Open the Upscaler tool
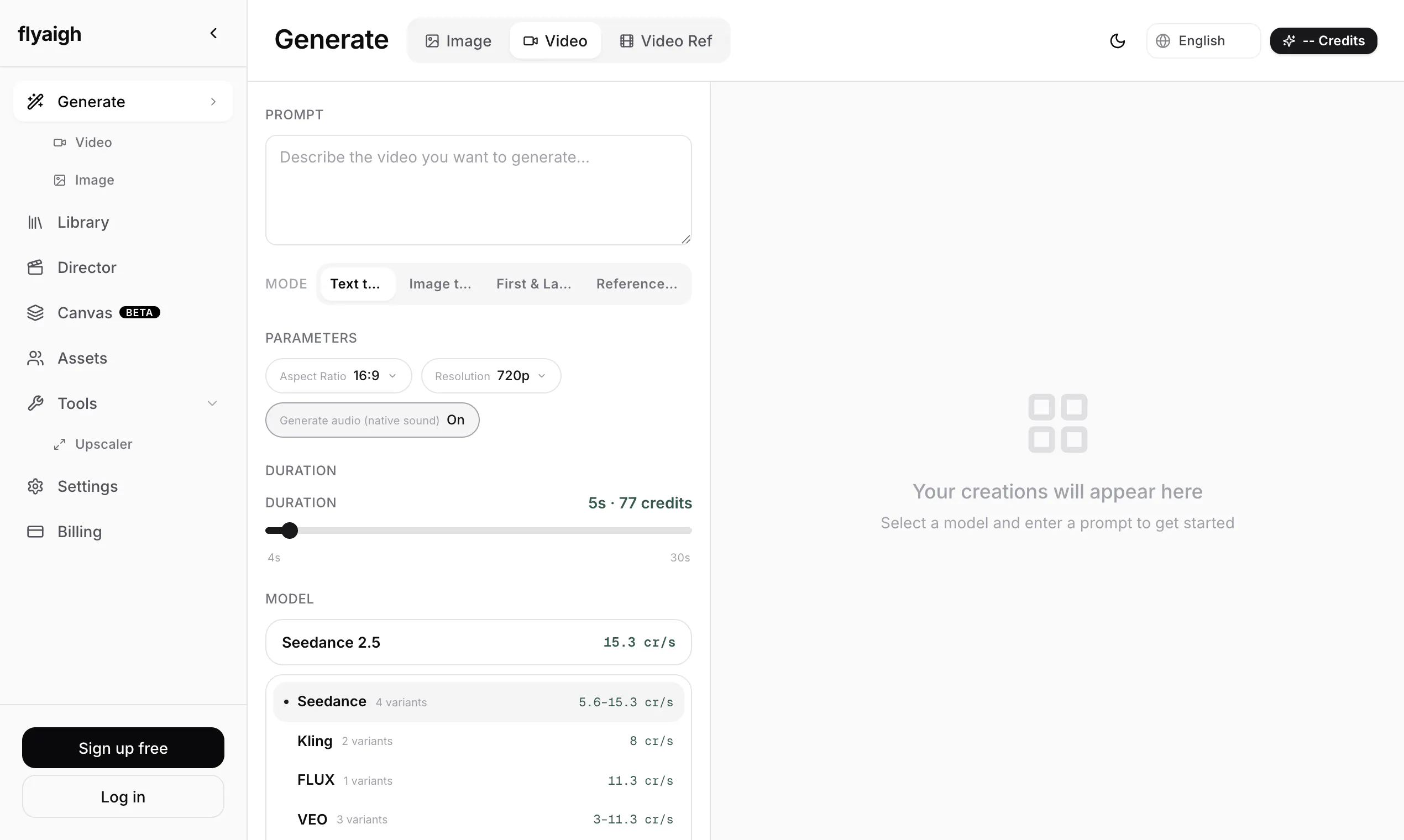Image resolution: width=1404 pixels, height=840 pixels. 103,444
